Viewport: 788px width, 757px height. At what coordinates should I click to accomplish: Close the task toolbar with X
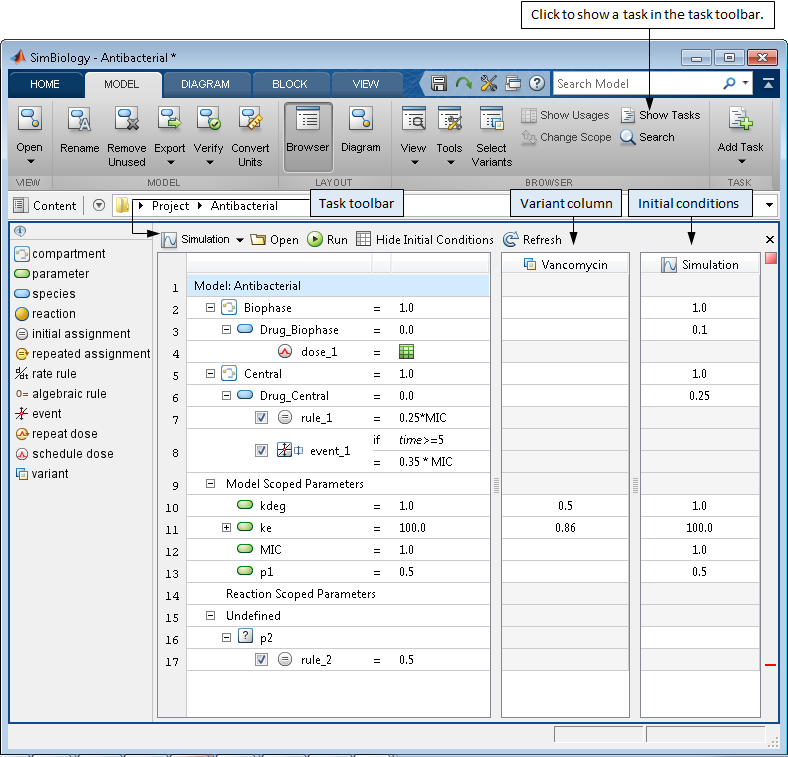(x=769, y=240)
